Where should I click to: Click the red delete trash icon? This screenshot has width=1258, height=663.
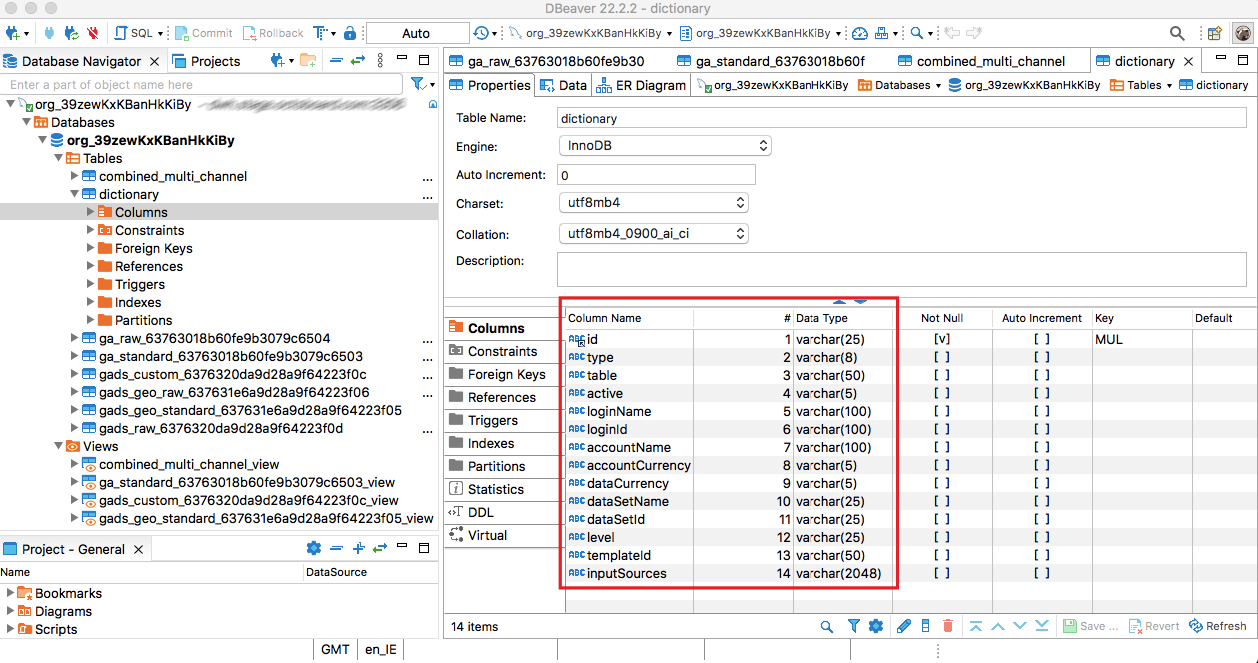948,626
